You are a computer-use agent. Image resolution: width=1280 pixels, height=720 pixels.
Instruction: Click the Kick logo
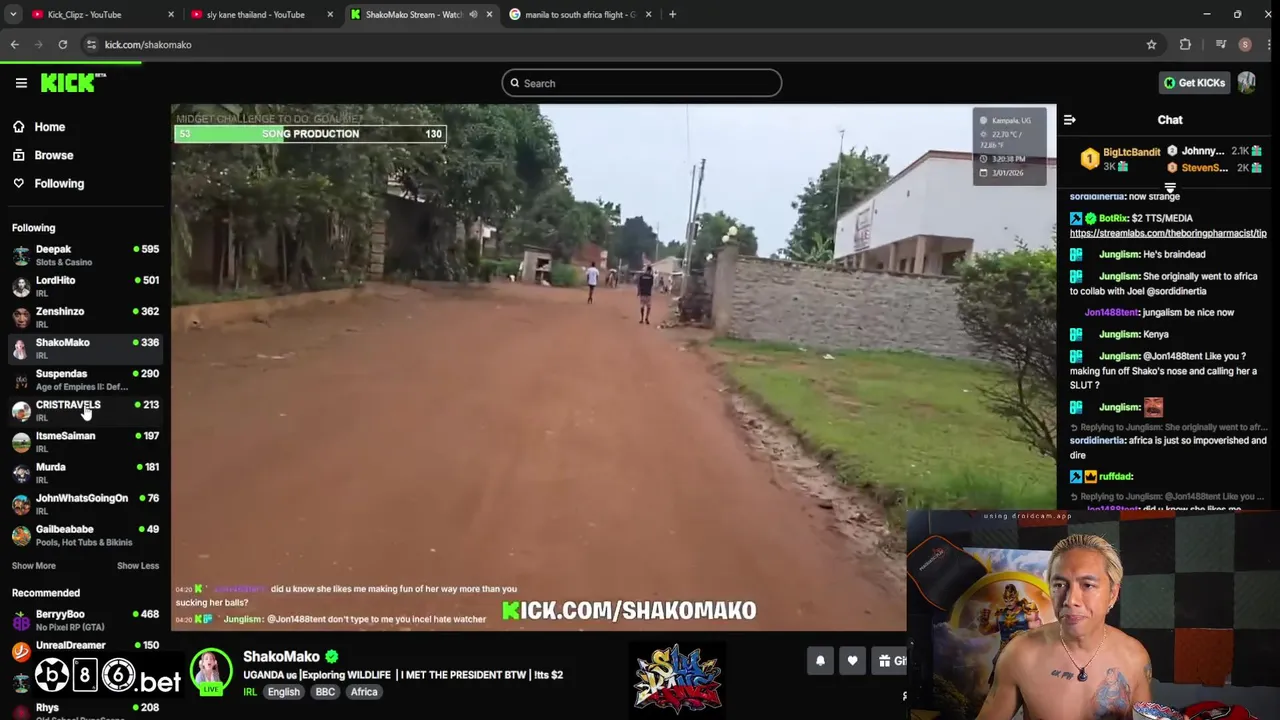coord(72,83)
